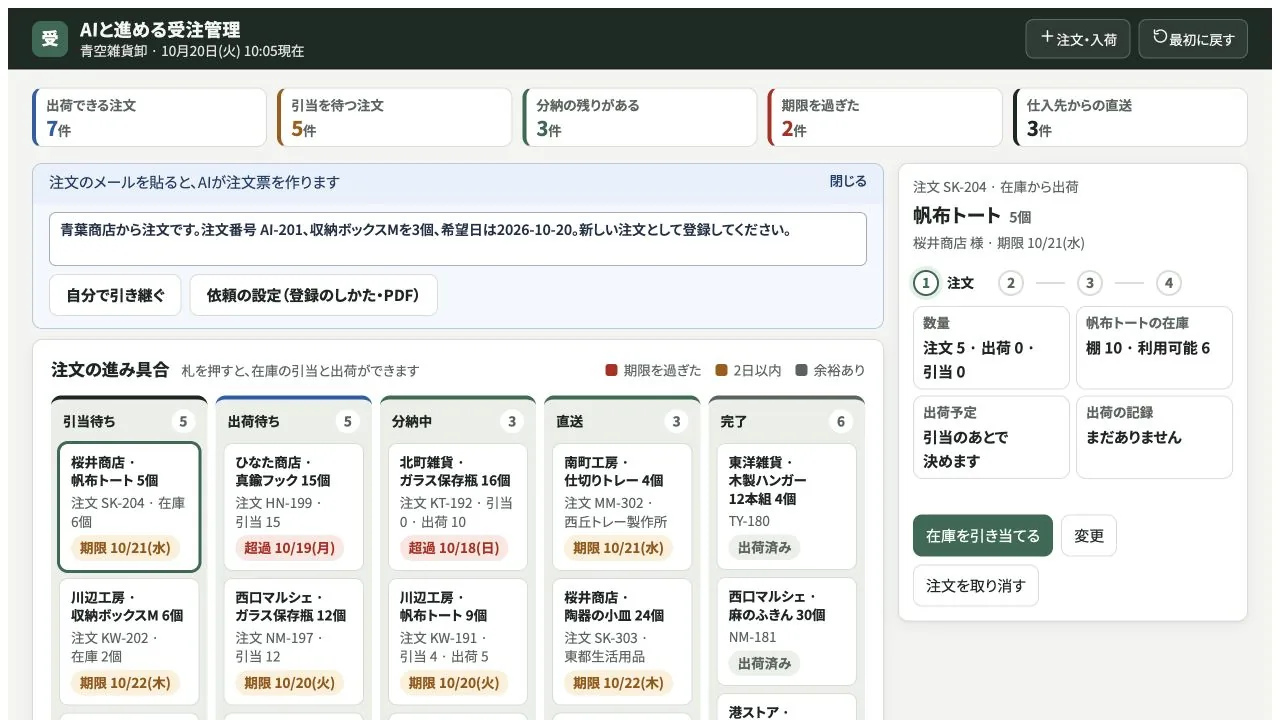Select the 分納中 column header
The image size is (1280, 720).
458,421
